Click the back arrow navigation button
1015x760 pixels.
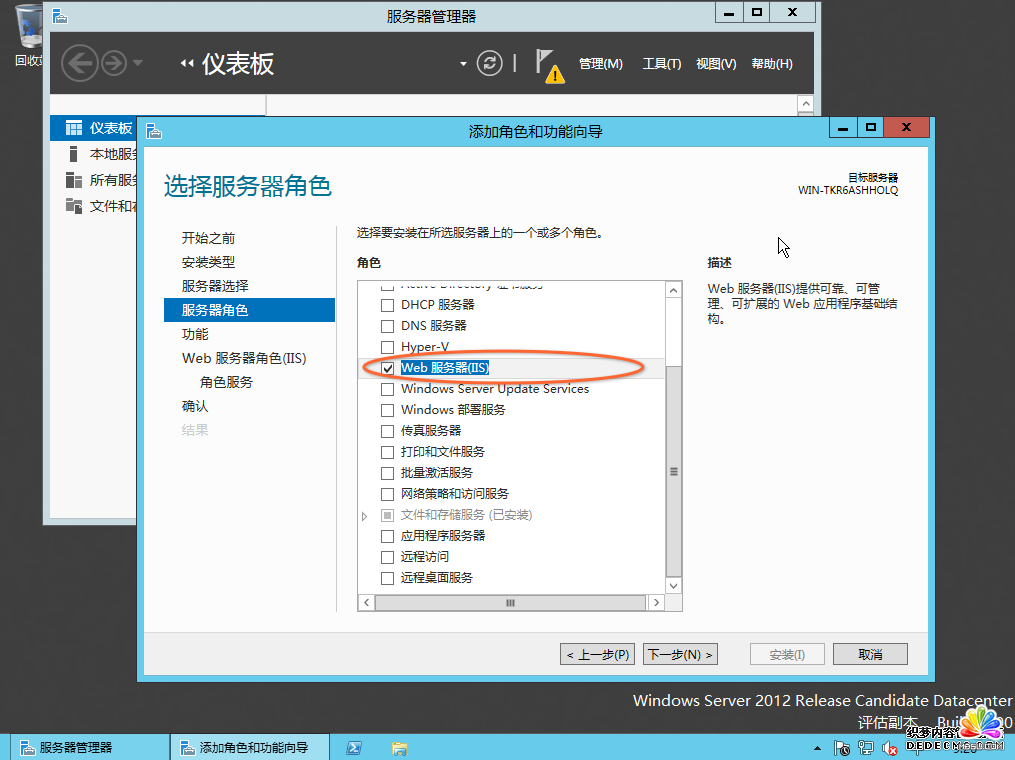pos(79,63)
